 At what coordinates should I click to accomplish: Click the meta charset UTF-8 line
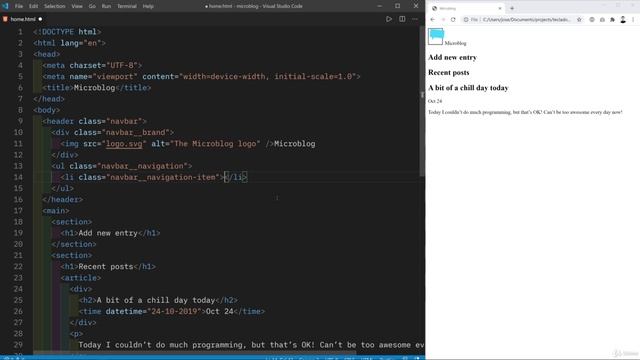point(92,65)
